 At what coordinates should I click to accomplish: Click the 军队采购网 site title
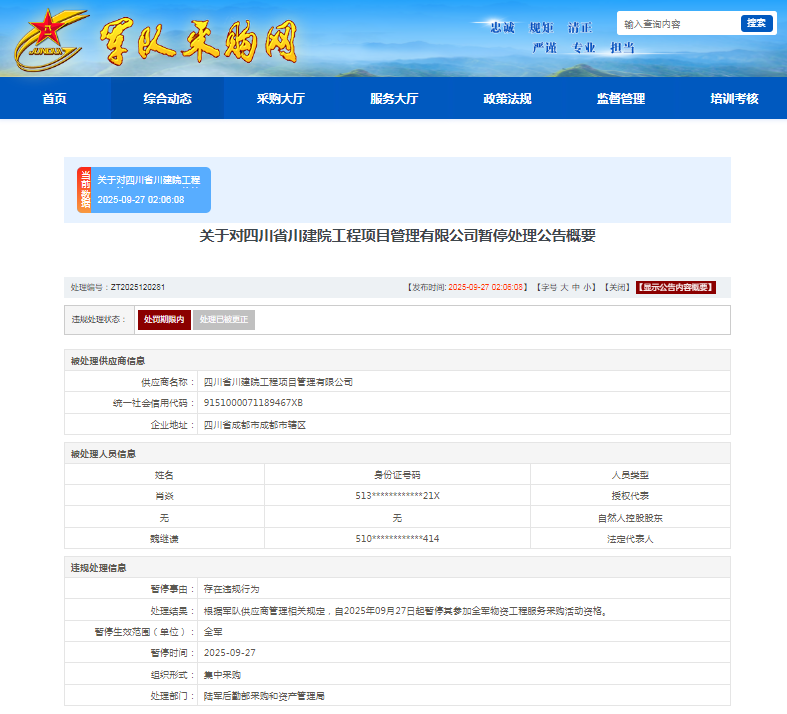(199, 40)
